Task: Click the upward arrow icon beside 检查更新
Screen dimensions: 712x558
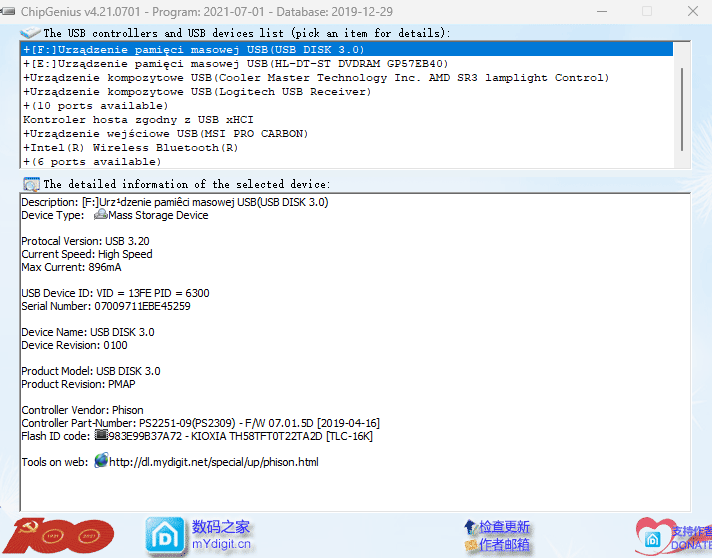Action: (x=470, y=527)
